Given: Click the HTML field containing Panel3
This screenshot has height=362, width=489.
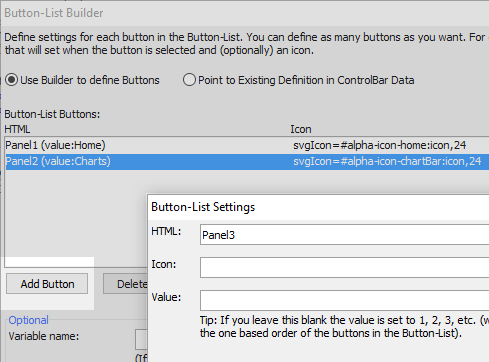Looking at the screenshot, I should click(x=344, y=235).
